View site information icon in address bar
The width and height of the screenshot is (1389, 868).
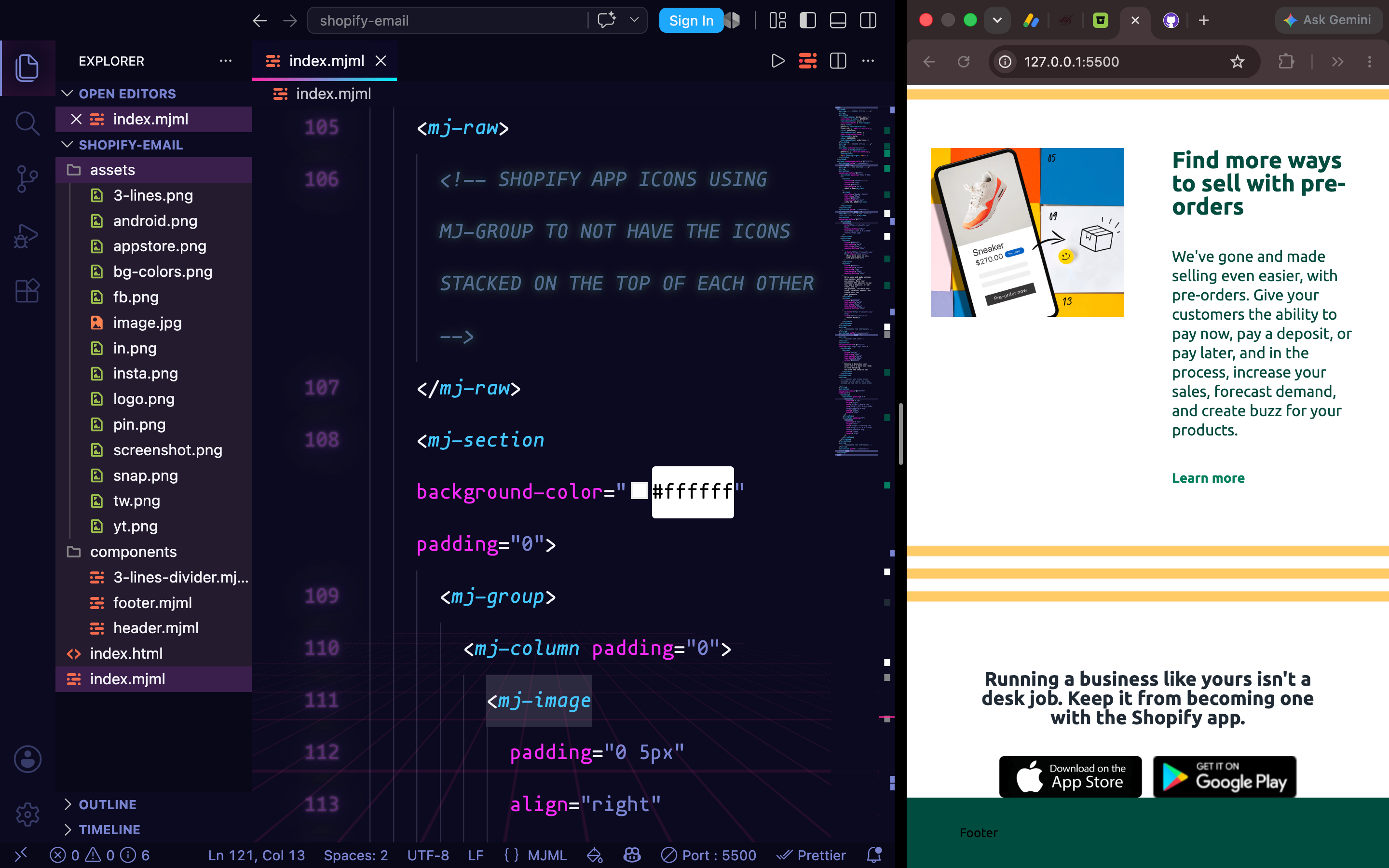[1005, 61]
